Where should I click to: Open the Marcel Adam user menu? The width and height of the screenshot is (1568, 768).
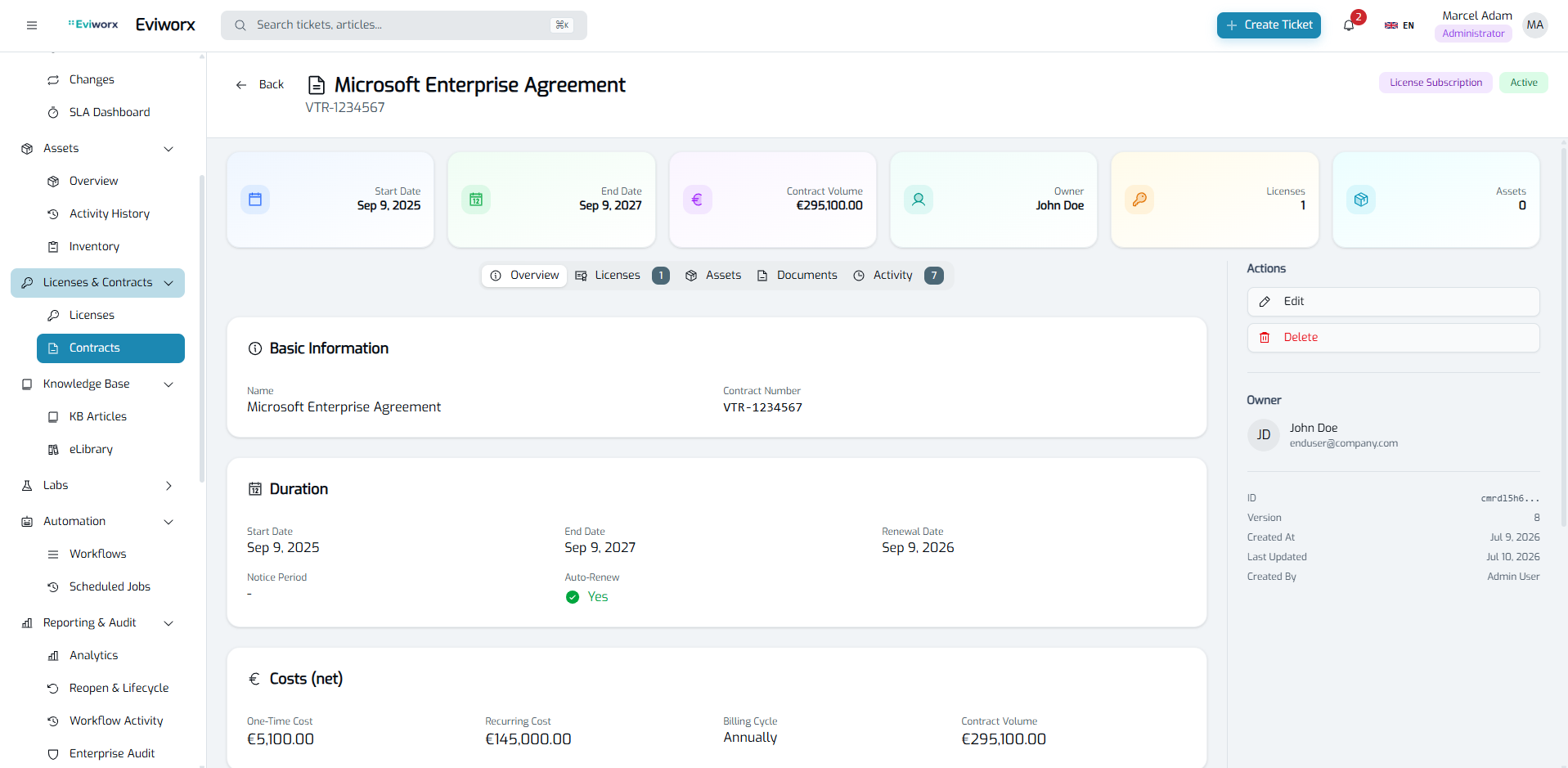(1491, 25)
